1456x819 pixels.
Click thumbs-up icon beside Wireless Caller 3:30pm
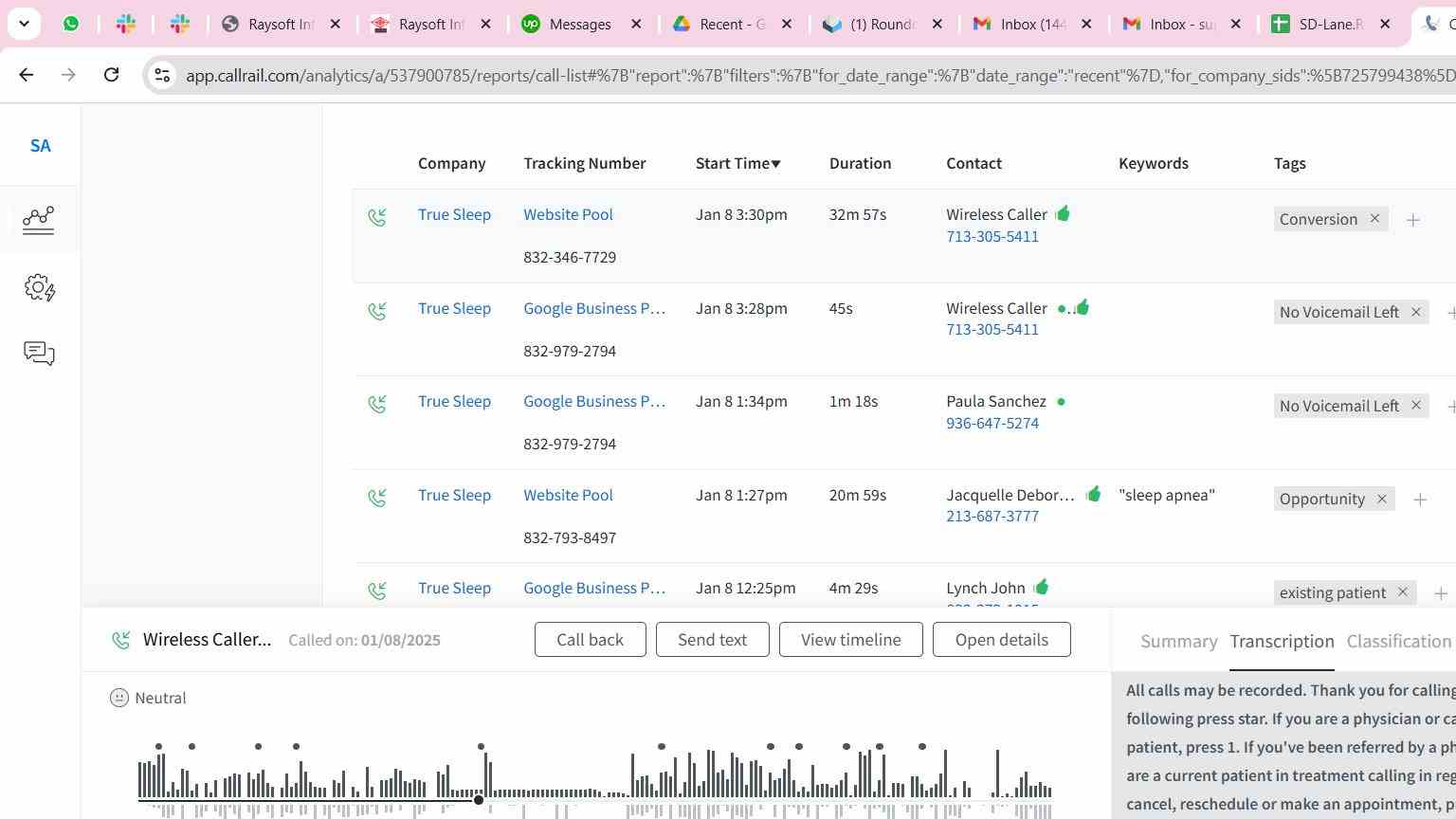[x=1063, y=213]
